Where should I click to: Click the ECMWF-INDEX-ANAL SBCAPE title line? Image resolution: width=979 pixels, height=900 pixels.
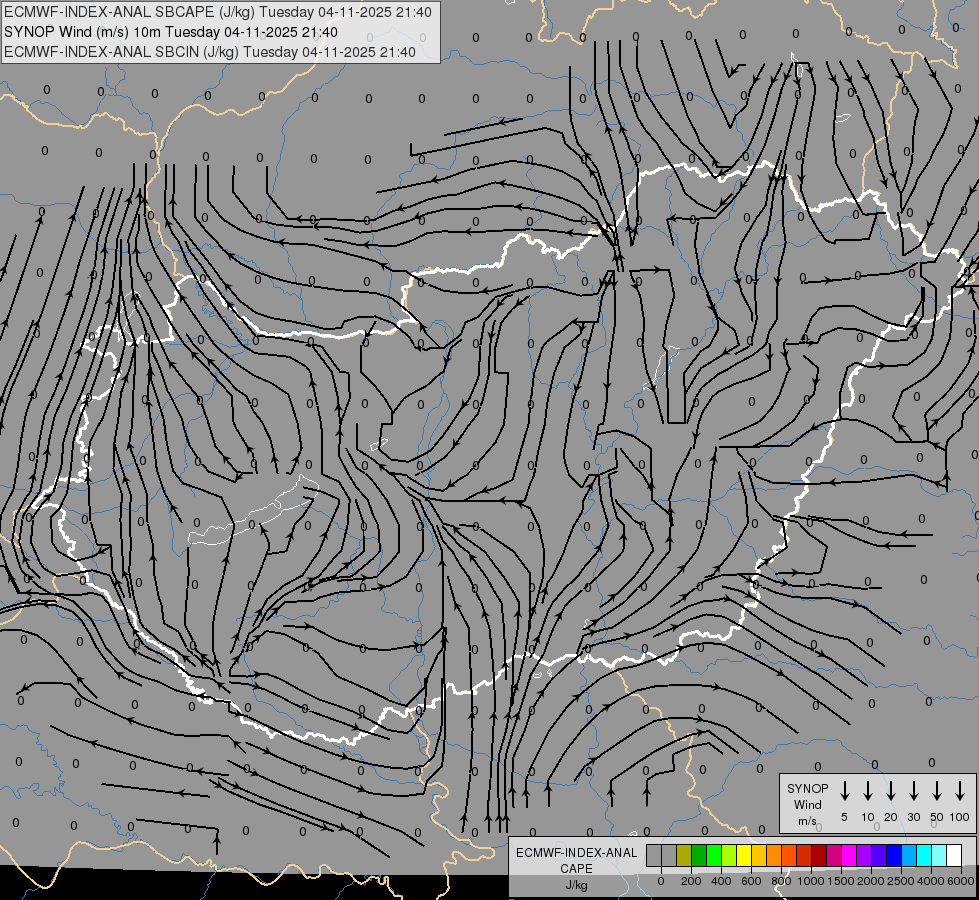tap(218, 12)
